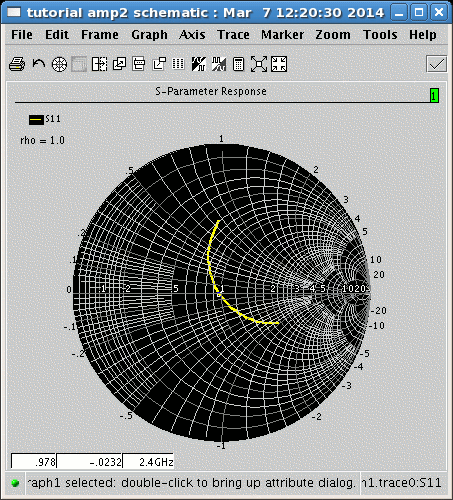Open the Marker menu
Screen dimensions: 453x500
point(282,35)
